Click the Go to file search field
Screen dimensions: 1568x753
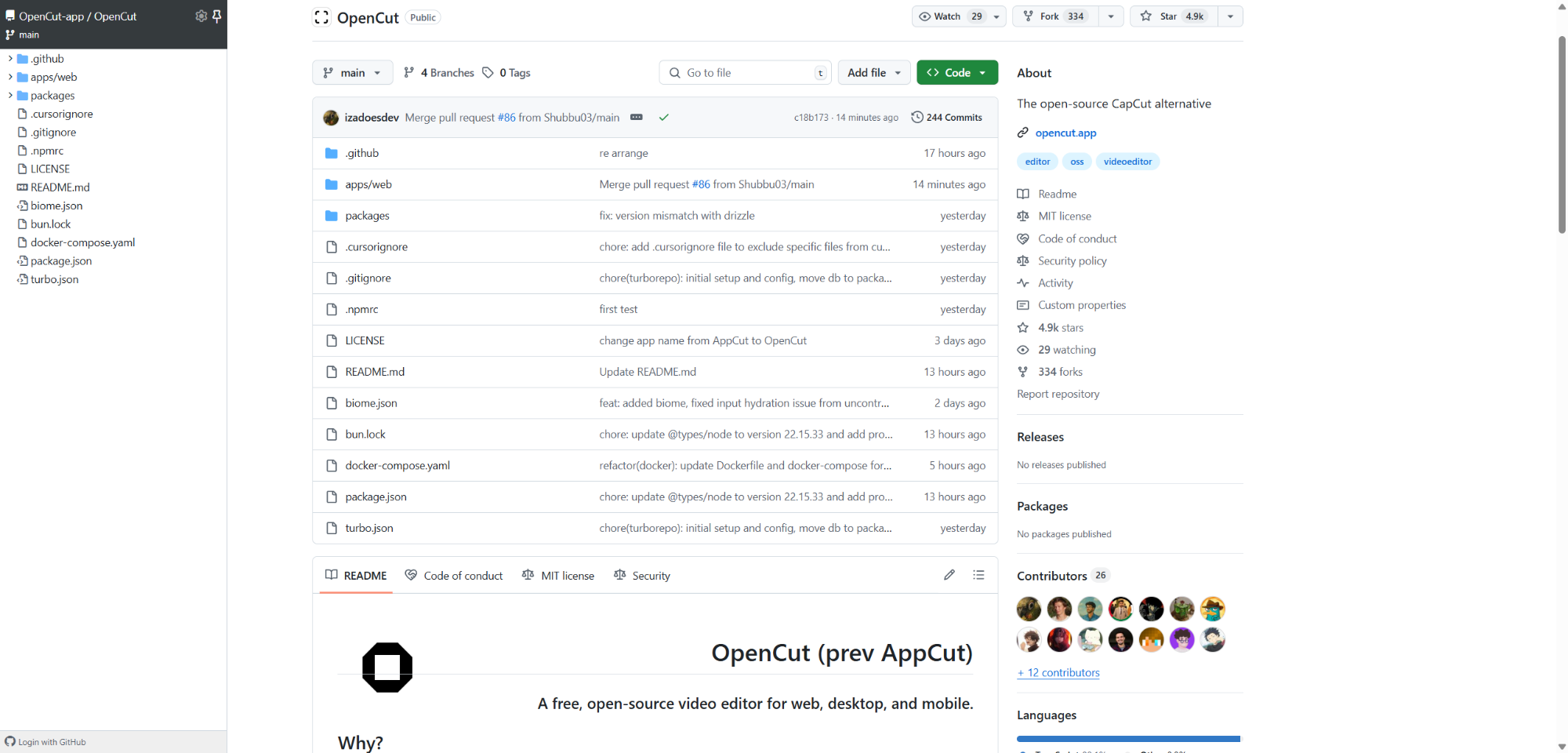click(745, 73)
